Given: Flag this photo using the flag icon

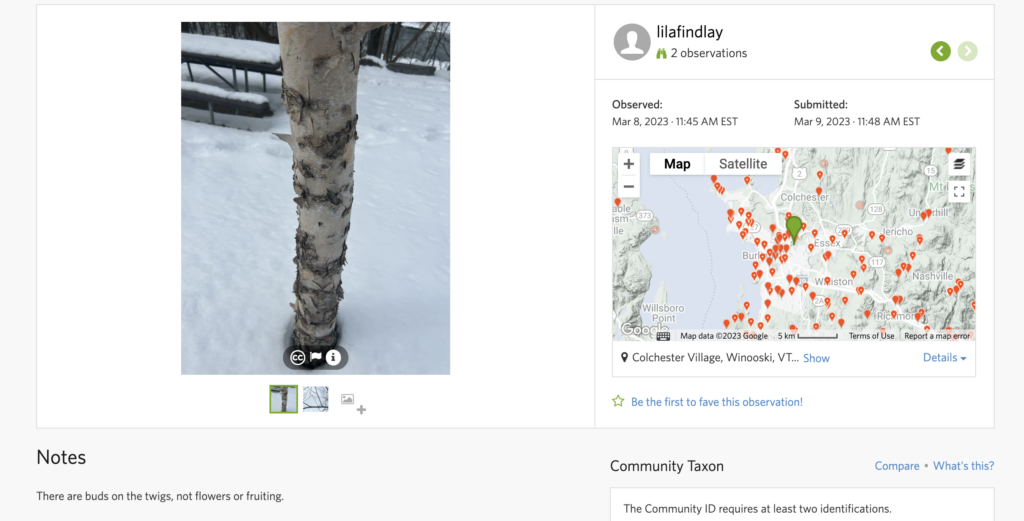Looking at the screenshot, I should pyautogui.click(x=316, y=357).
